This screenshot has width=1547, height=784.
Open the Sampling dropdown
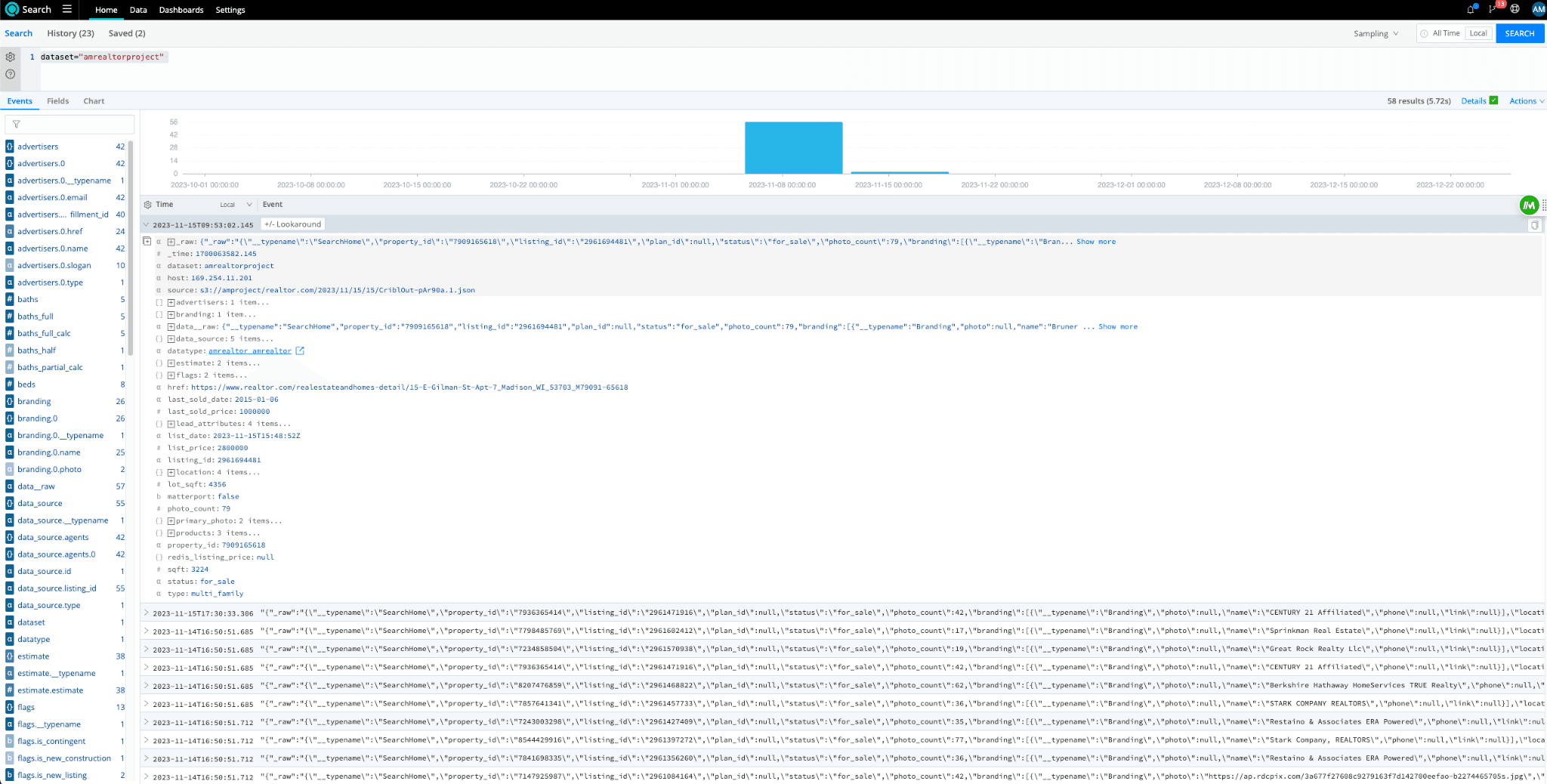tap(1376, 34)
